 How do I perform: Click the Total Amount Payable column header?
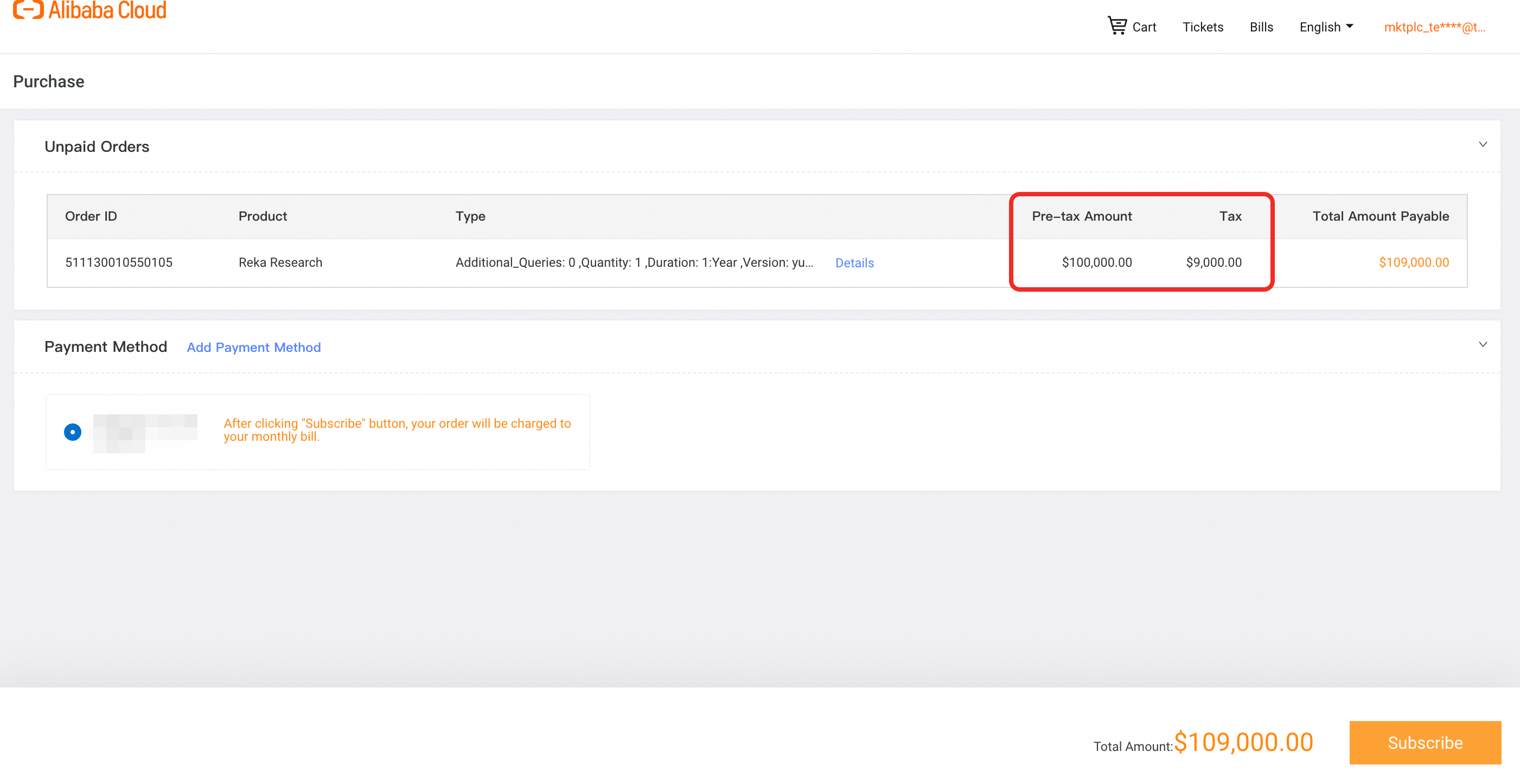[1380, 216]
